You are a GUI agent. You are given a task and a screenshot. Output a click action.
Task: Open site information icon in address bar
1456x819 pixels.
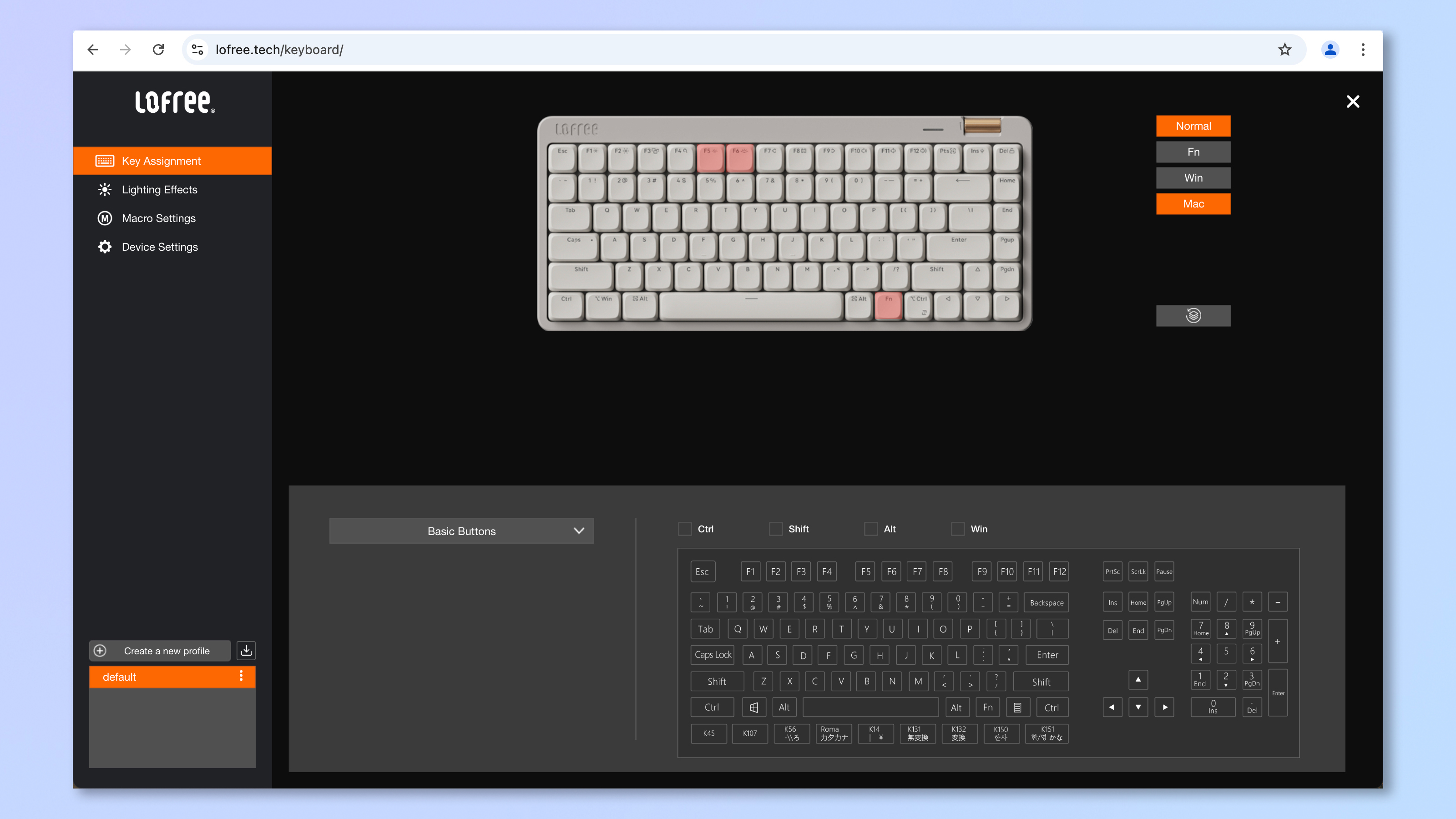[197, 50]
